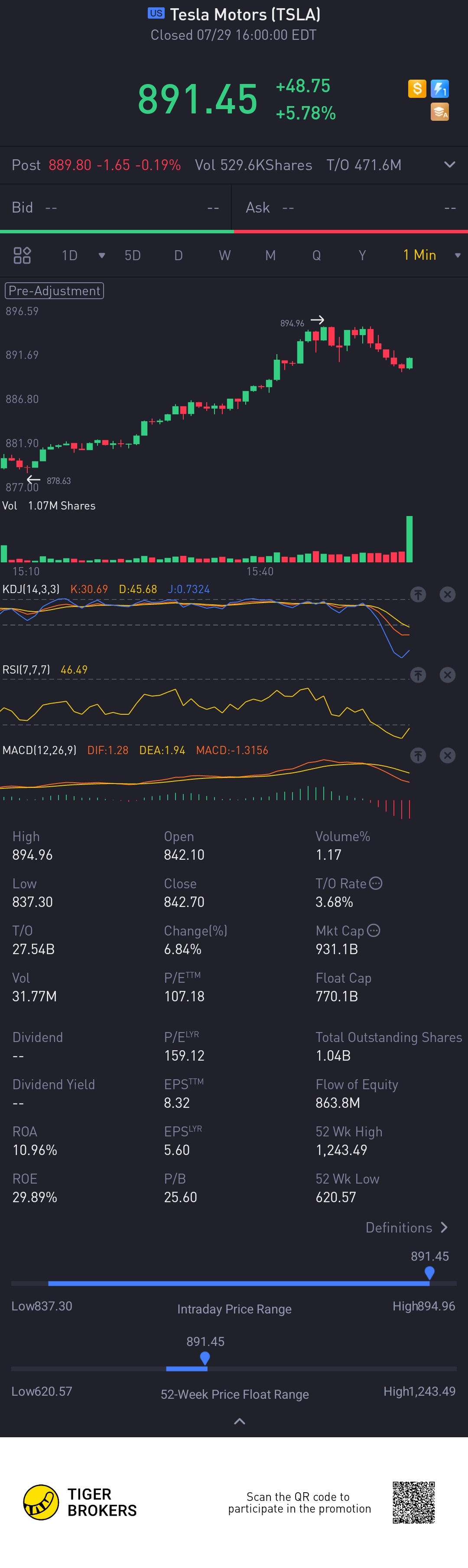The image size is (468, 1568).
Task: Tap the EPS TTM 8.32 value
Action: tap(177, 1103)
